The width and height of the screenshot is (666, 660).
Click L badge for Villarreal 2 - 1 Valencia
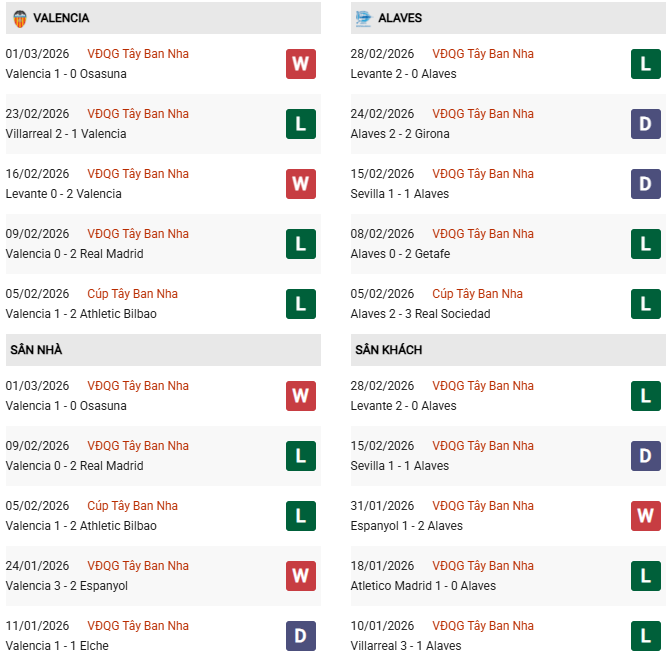(300, 124)
